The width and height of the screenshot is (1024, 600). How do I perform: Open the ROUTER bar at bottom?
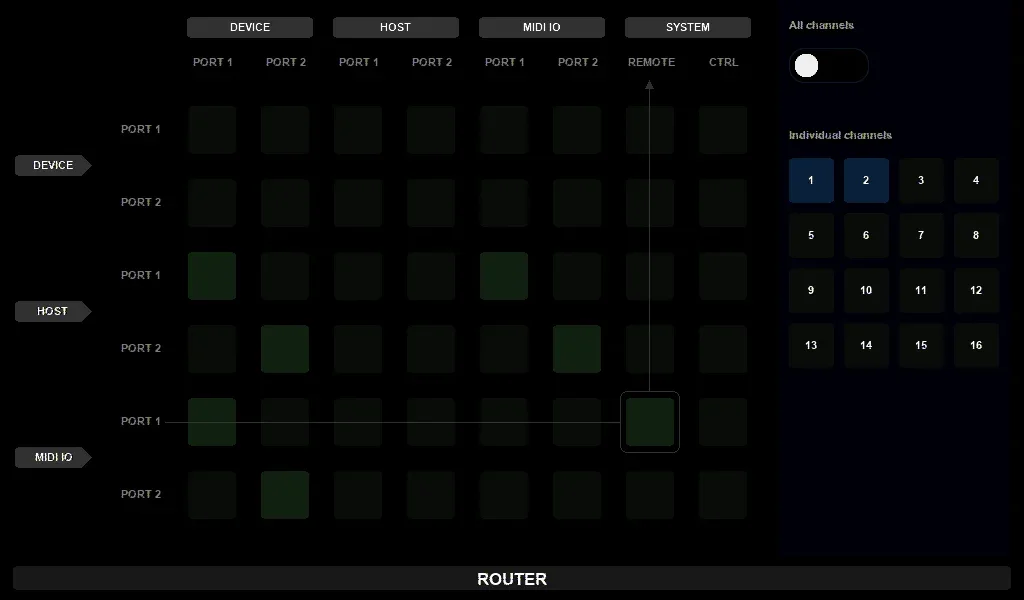512,578
